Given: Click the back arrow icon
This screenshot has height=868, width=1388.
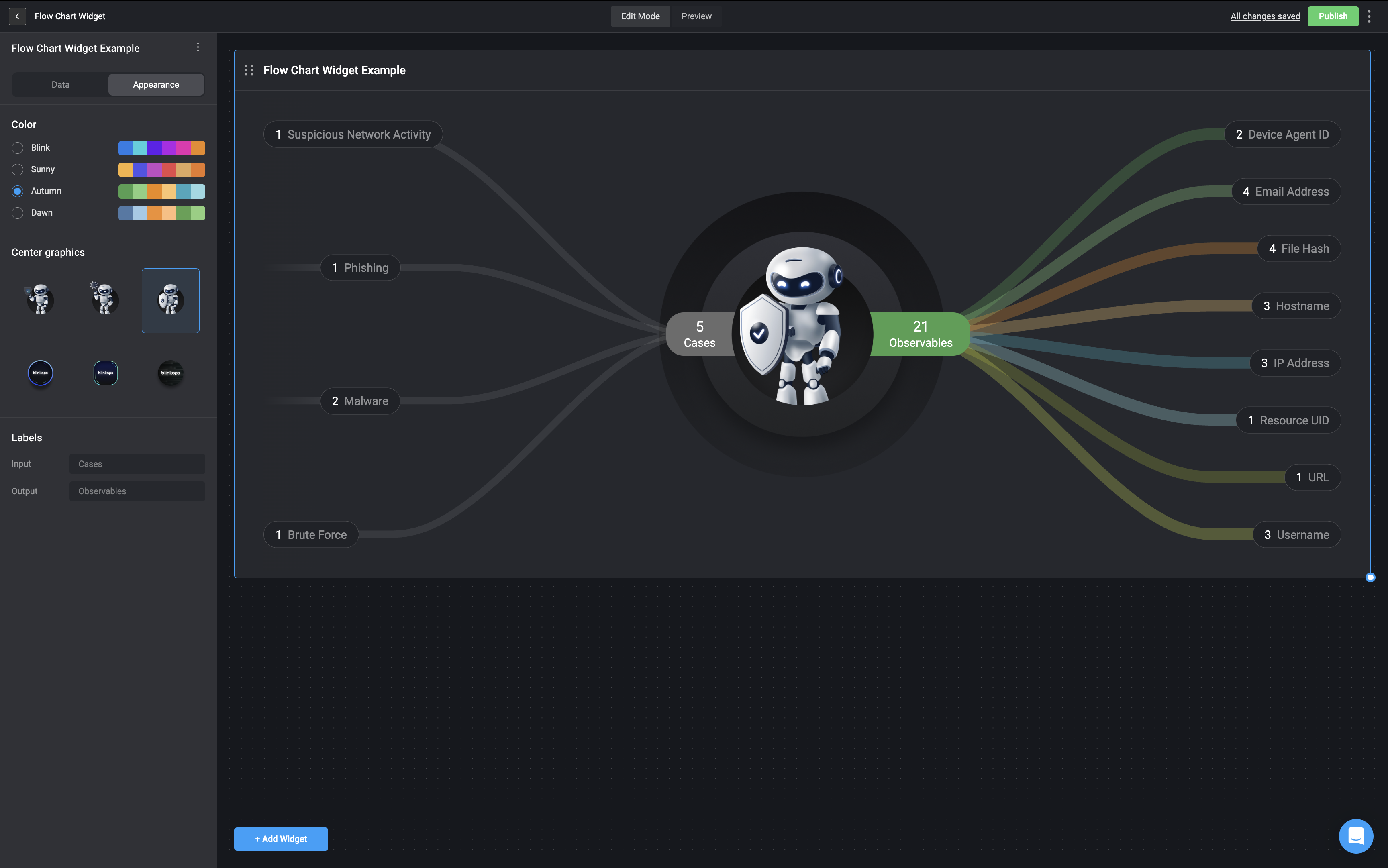Looking at the screenshot, I should click(x=17, y=16).
